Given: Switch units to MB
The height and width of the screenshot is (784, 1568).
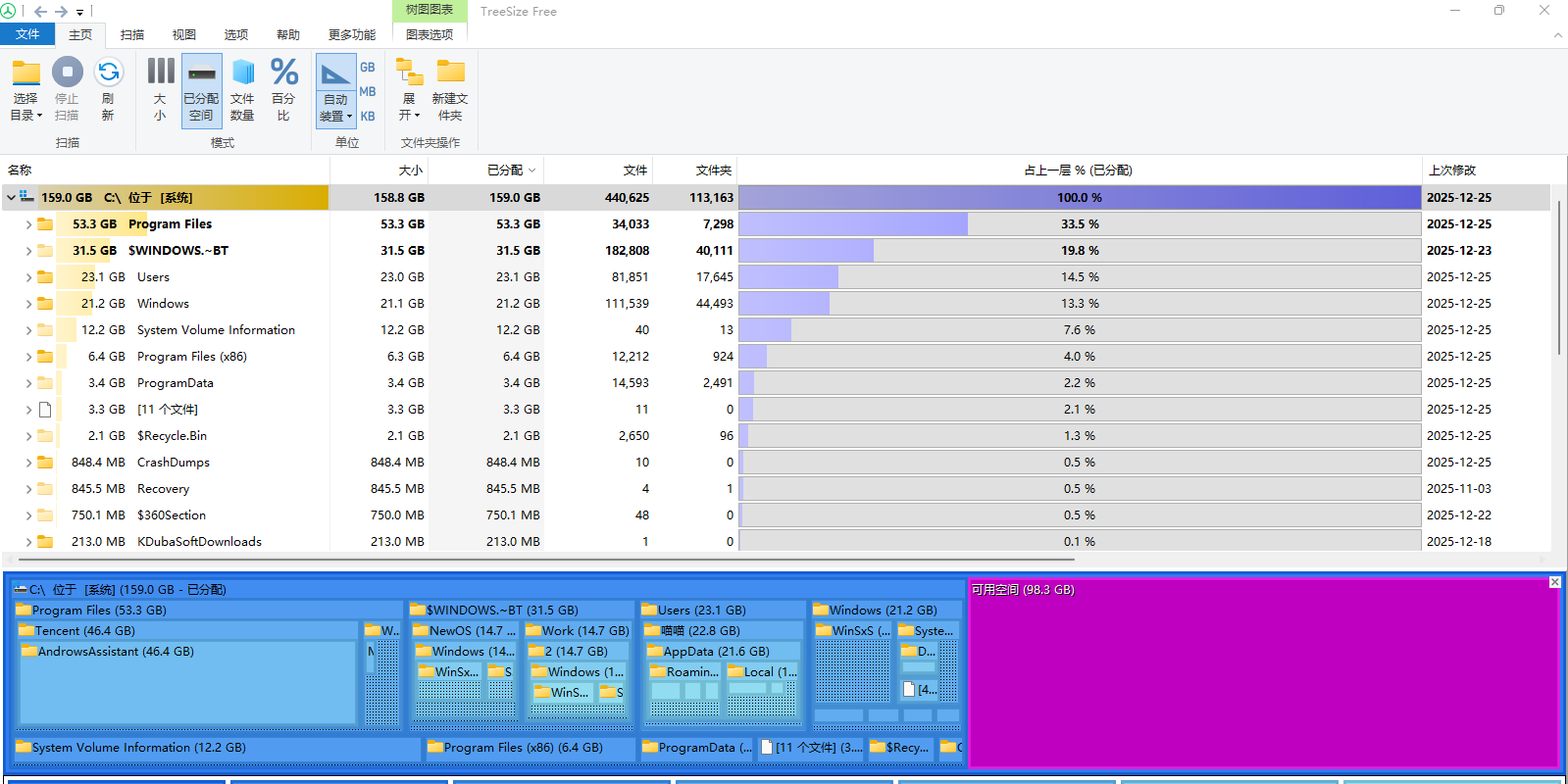Looking at the screenshot, I should 368,92.
